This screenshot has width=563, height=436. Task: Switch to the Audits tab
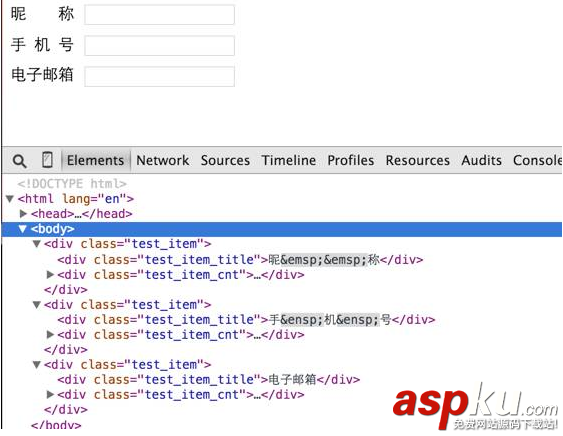click(481, 160)
